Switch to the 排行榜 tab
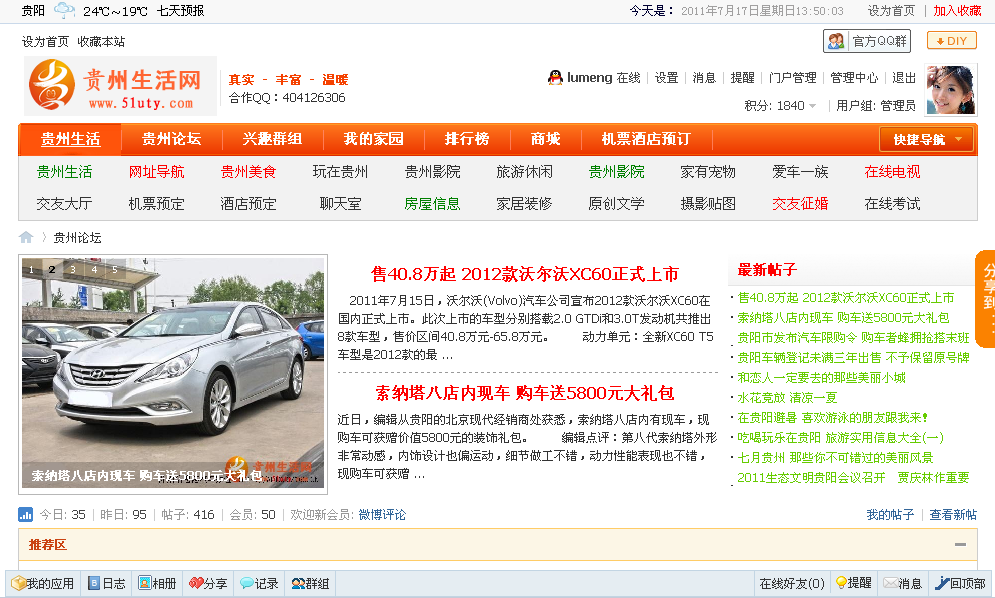Image resolution: width=995 pixels, height=598 pixels. point(467,139)
